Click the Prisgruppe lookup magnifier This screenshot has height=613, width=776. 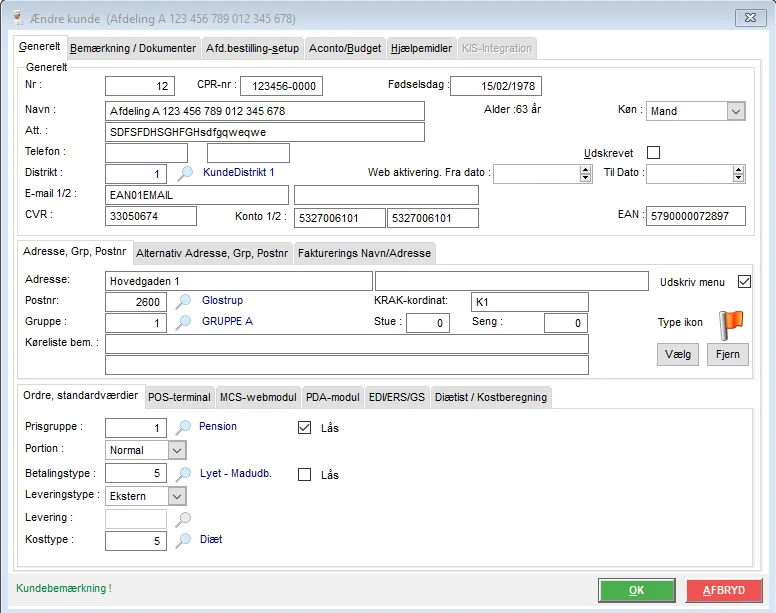click(x=183, y=427)
